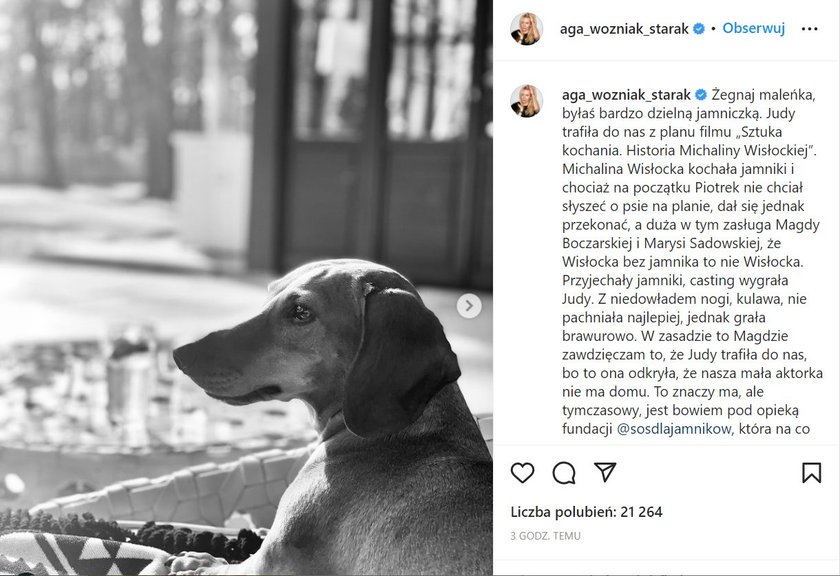Go to next photo with arrow

pyautogui.click(x=469, y=306)
